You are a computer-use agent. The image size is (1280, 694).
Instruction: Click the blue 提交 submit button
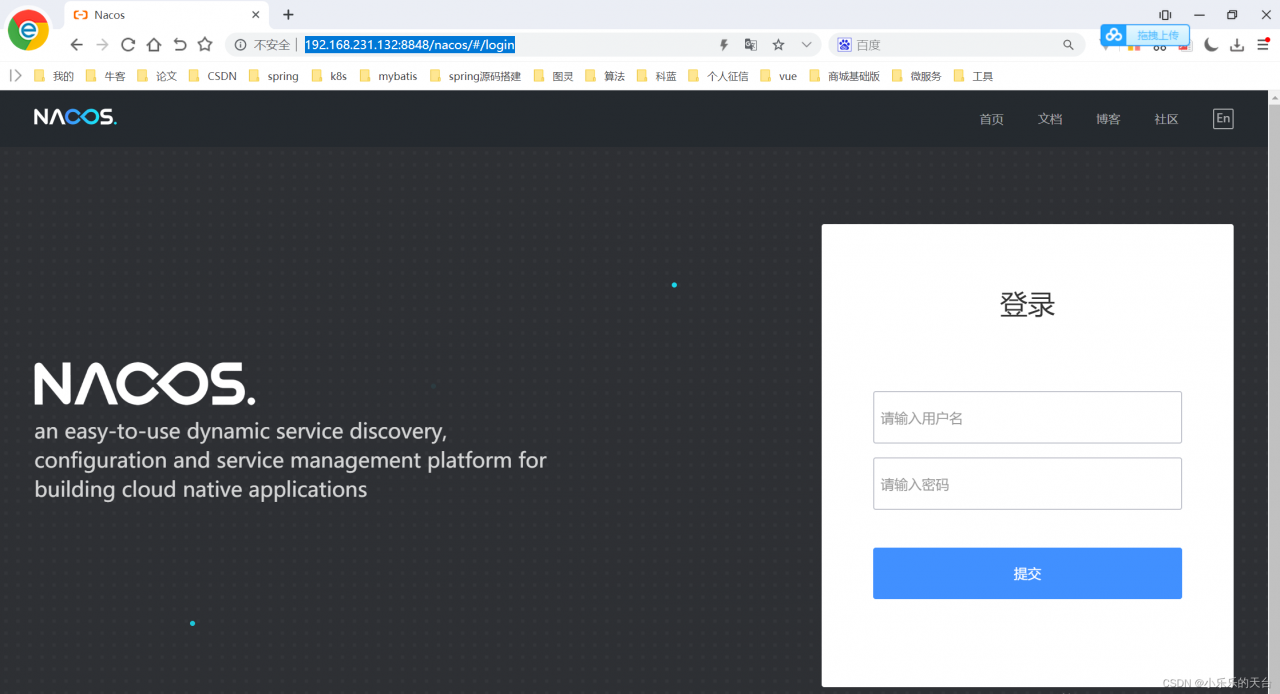[1027, 573]
